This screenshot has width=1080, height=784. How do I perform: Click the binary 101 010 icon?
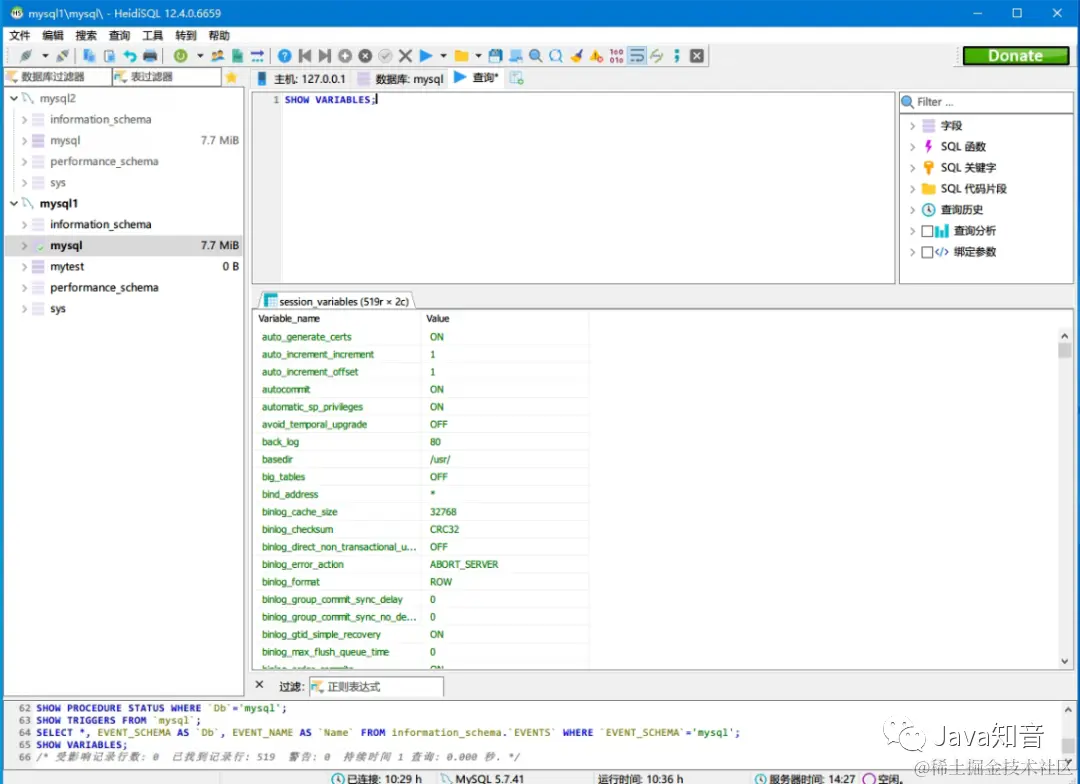click(x=616, y=56)
